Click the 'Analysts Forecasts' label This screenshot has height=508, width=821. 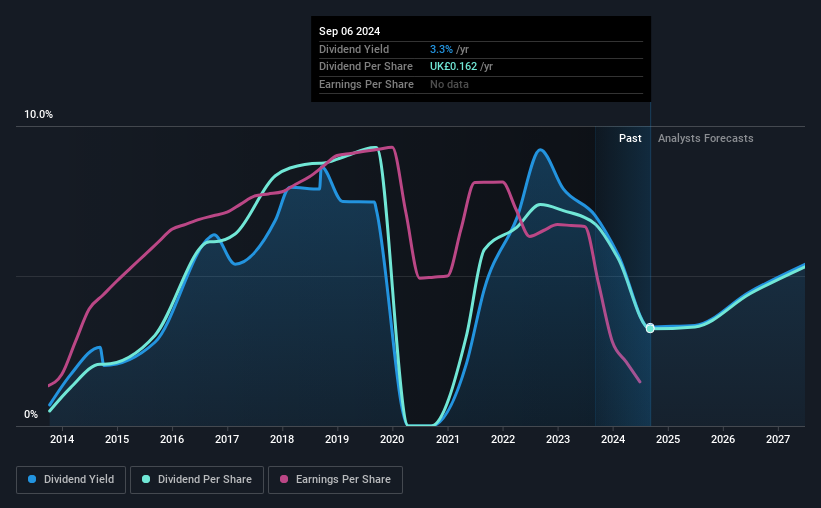point(705,138)
